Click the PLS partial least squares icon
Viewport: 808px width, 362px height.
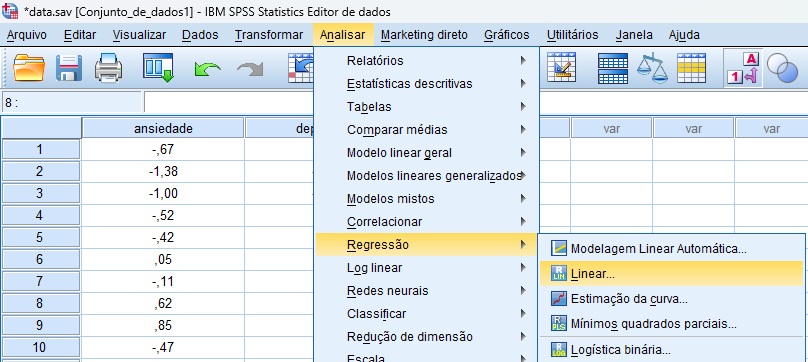point(559,323)
